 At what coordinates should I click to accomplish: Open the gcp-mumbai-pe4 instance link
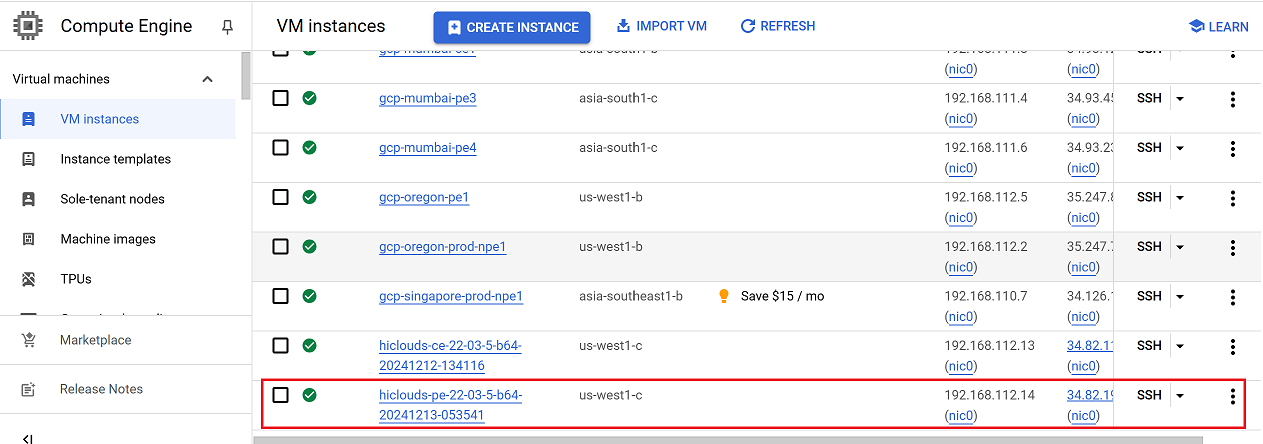(428, 147)
